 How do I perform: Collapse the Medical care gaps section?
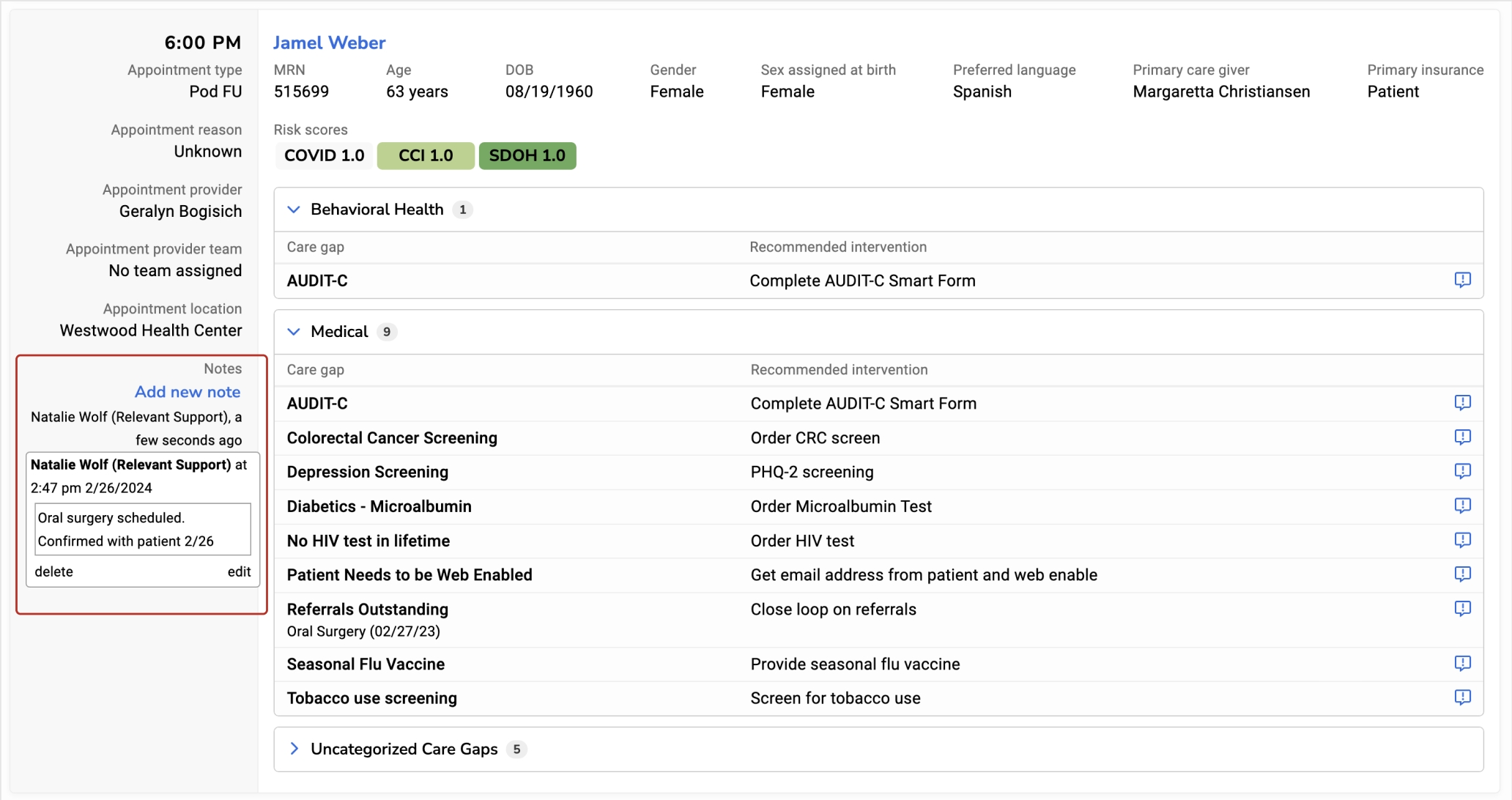point(294,332)
